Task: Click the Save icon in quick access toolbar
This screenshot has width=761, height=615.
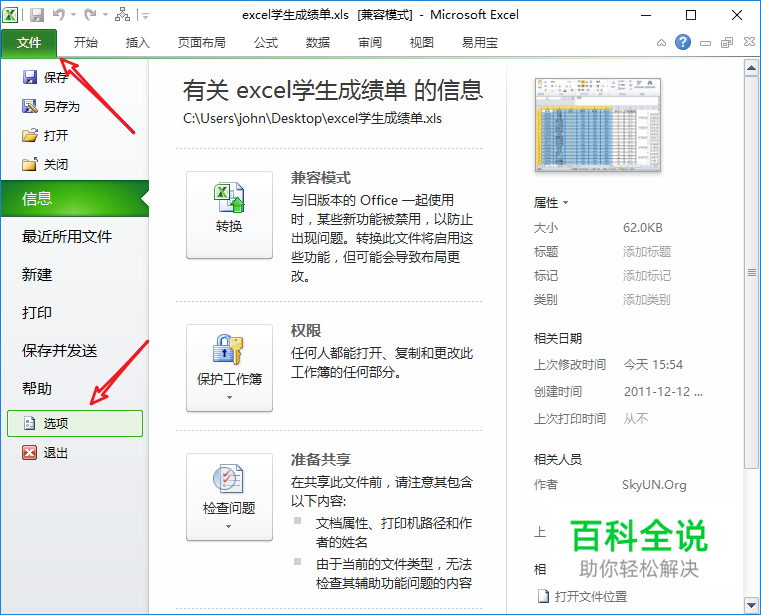Action: click(37, 15)
